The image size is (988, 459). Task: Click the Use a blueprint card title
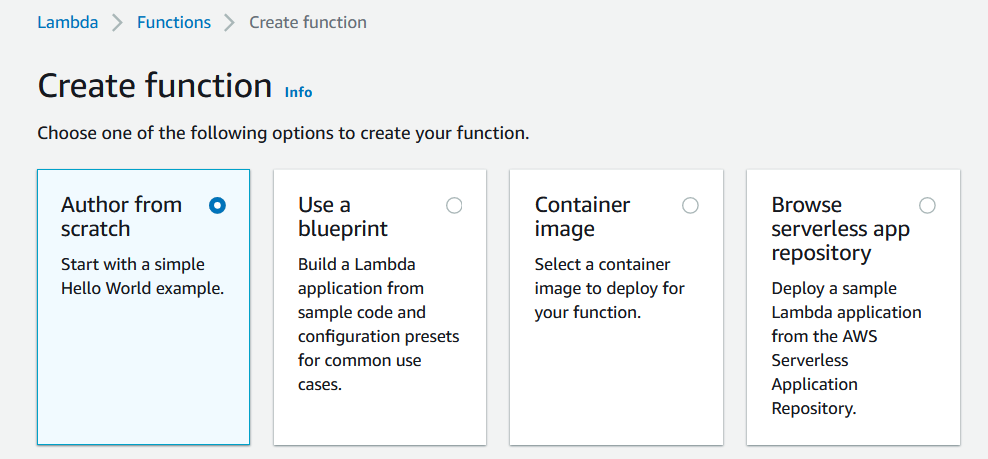tap(343, 217)
